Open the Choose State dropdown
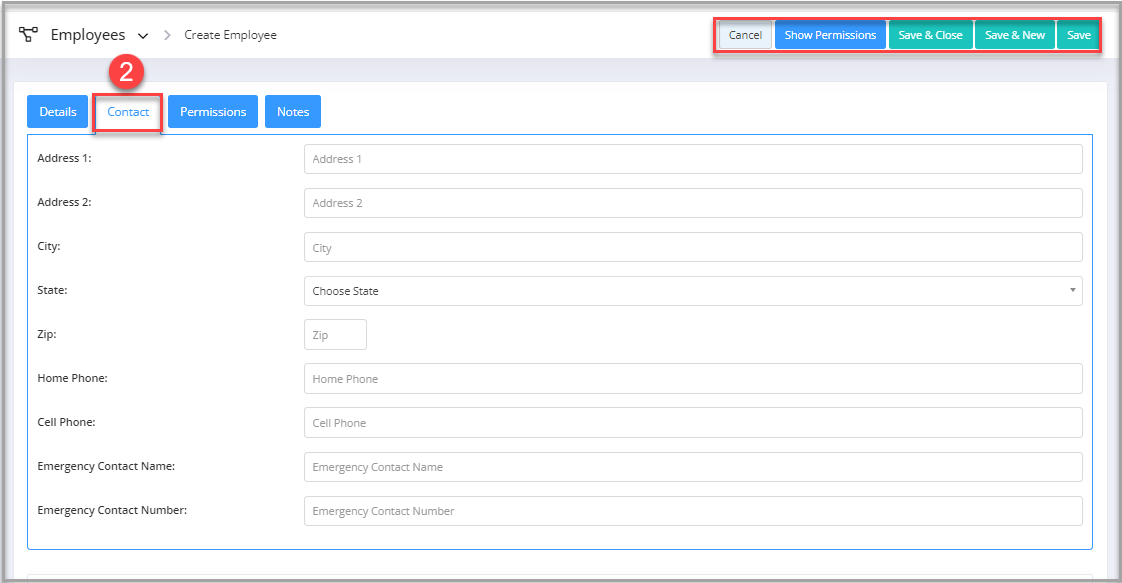Viewport: 1122px width, 583px height. 692,291
